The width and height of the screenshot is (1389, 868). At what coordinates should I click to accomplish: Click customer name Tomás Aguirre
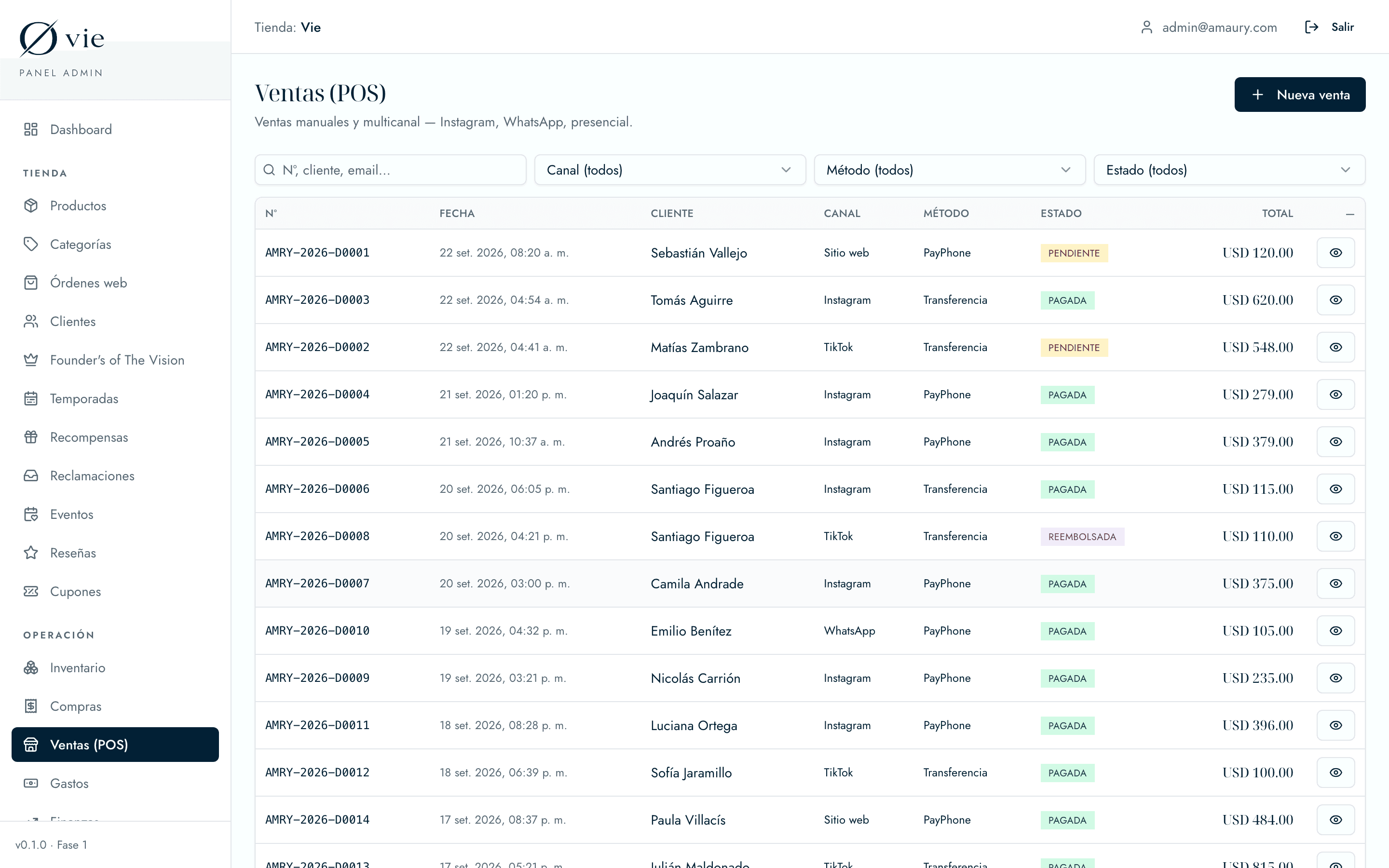coord(692,300)
